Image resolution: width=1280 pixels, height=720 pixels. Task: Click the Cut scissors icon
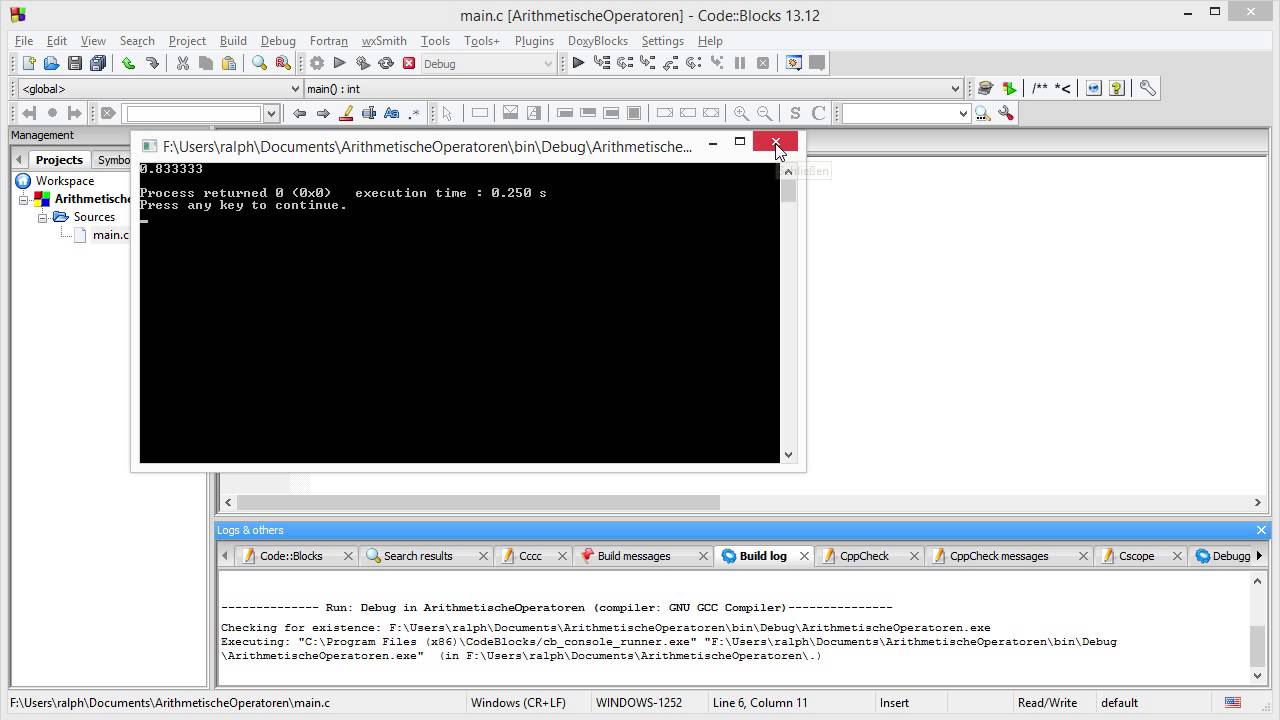click(182, 63)
